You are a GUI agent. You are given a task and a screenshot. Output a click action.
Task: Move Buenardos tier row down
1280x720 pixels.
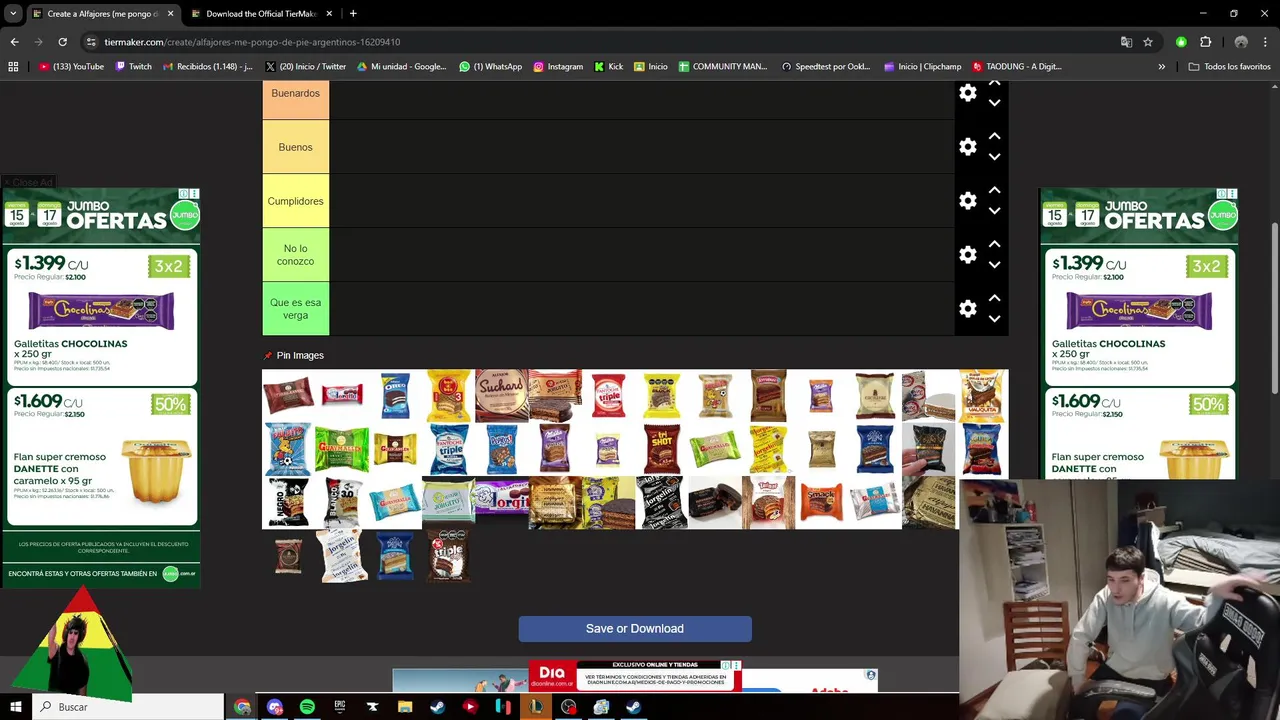pyautogui.click(x=994, y=103)
